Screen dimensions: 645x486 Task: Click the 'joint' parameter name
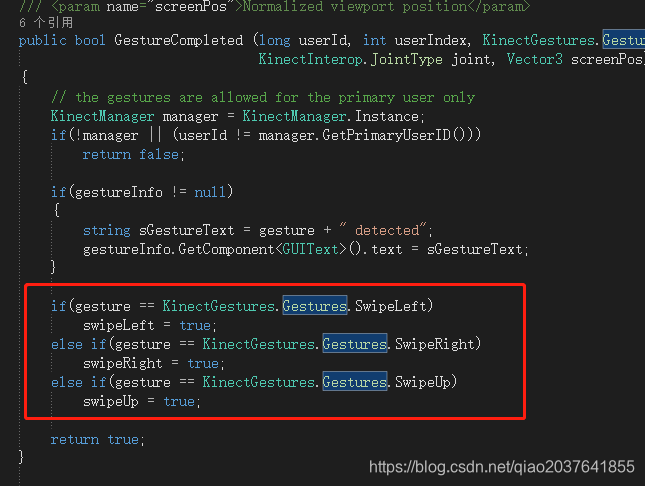tap(471, 60)
